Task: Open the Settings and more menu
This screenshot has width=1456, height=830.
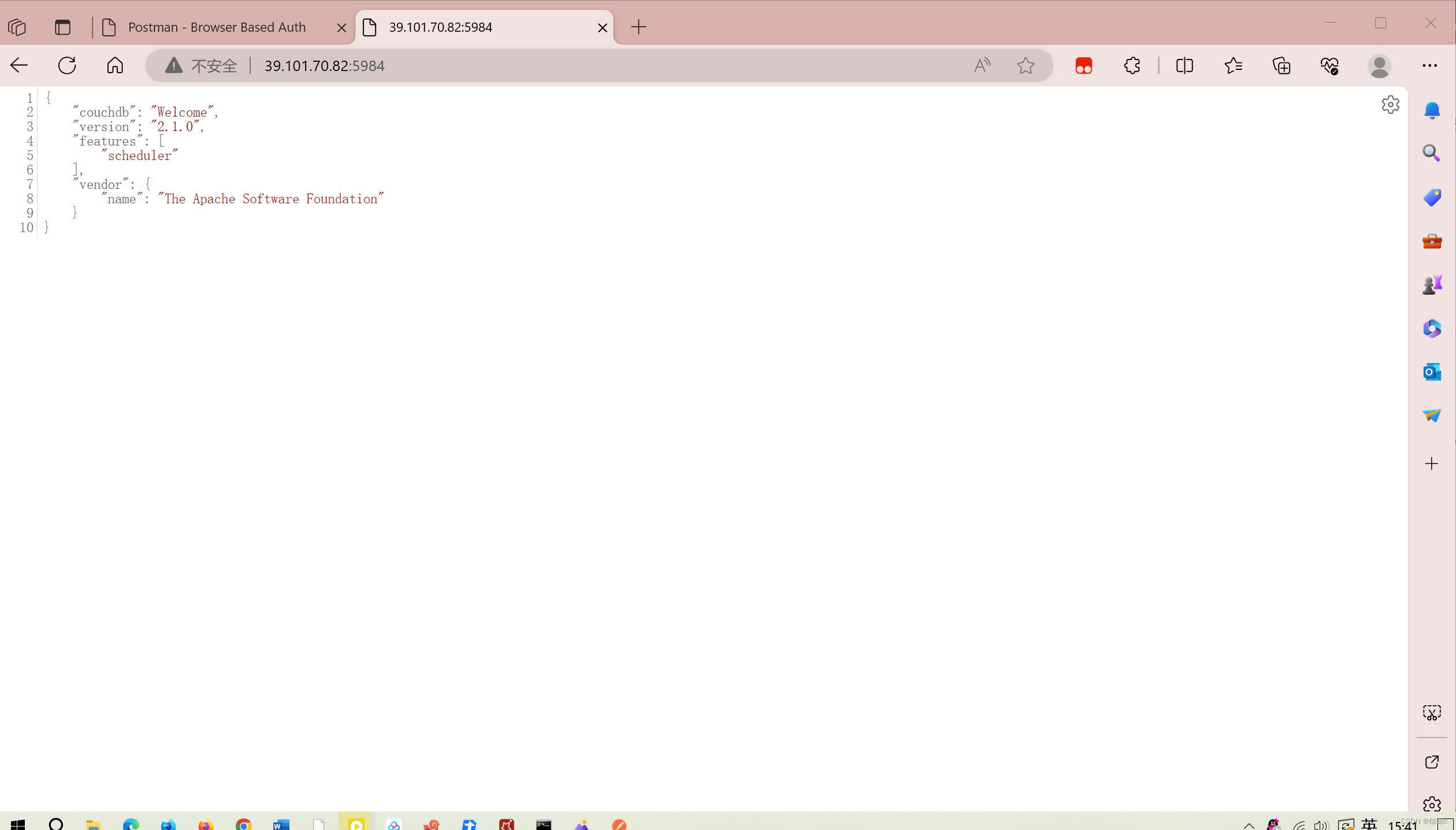Action: (1429, 65)
